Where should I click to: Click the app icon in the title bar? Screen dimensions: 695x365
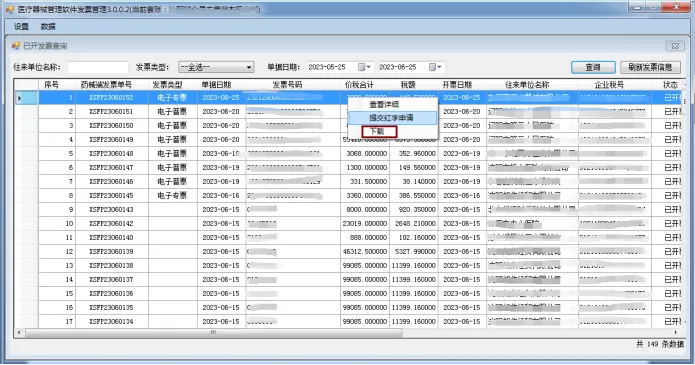pos(10,9)
